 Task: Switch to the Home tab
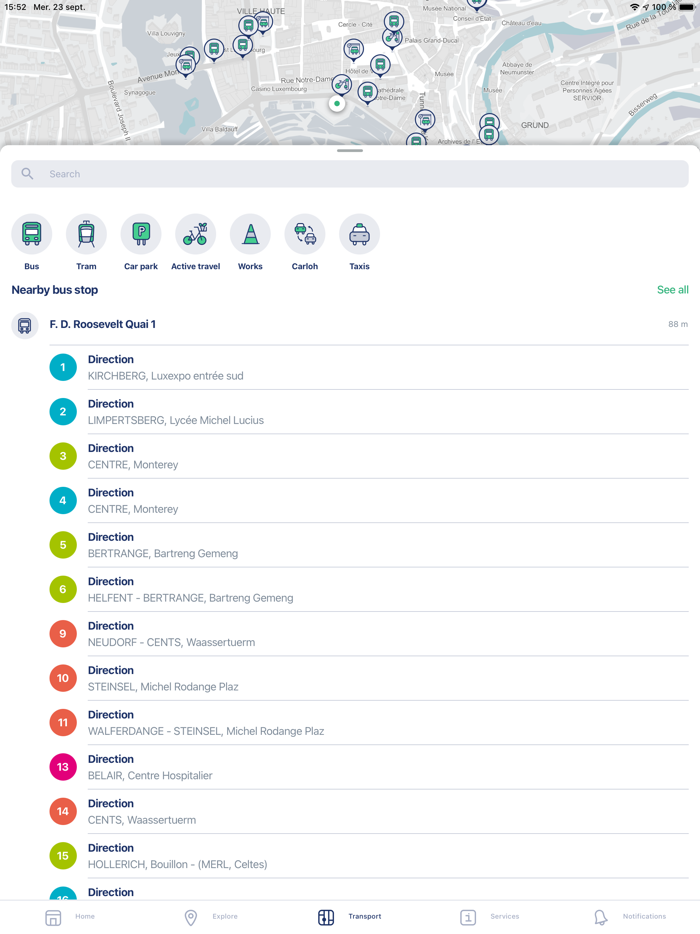(x=70, y=917)
